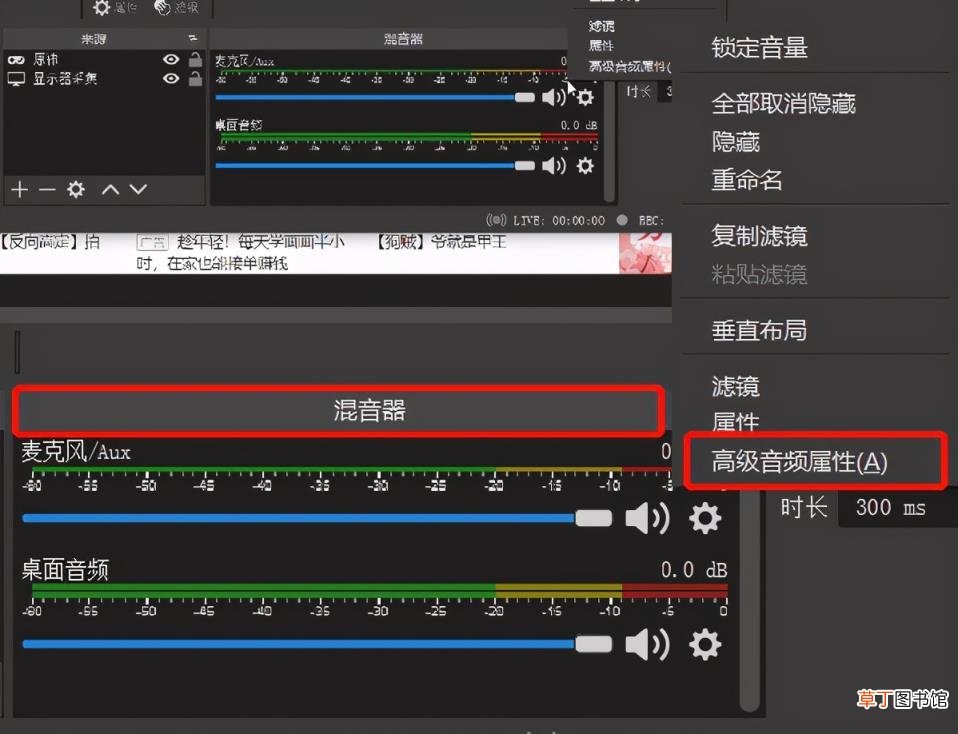958x734 pixels.
Task: Open 滤镜 in the small context menu
Action: (x=602, y=26)
